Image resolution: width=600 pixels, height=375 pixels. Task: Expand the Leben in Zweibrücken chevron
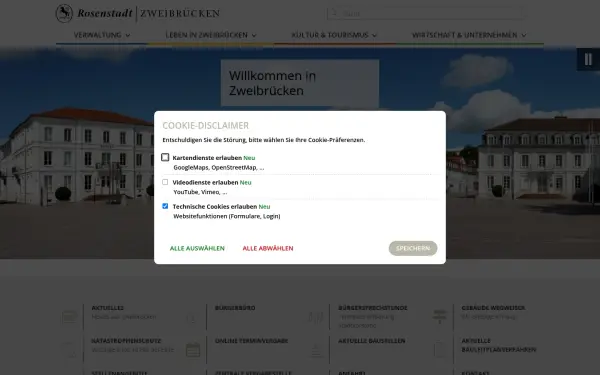click(254, 35)
